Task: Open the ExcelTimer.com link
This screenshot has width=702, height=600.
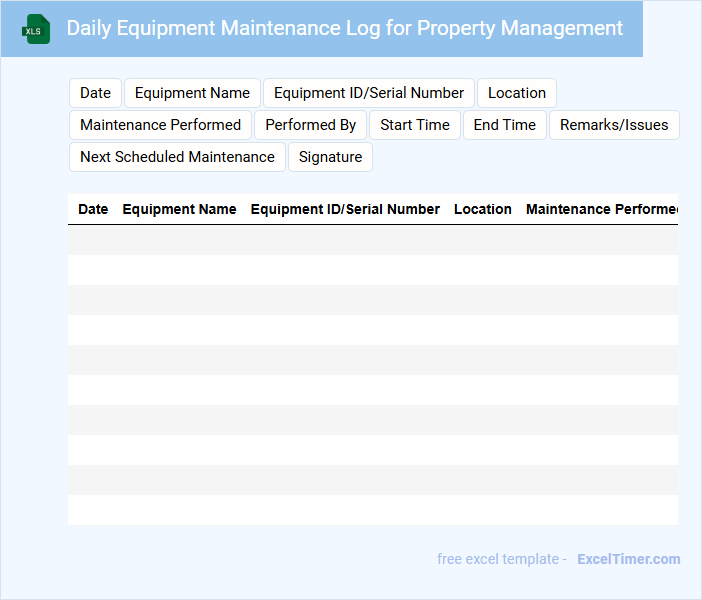Action: point(629,559)
